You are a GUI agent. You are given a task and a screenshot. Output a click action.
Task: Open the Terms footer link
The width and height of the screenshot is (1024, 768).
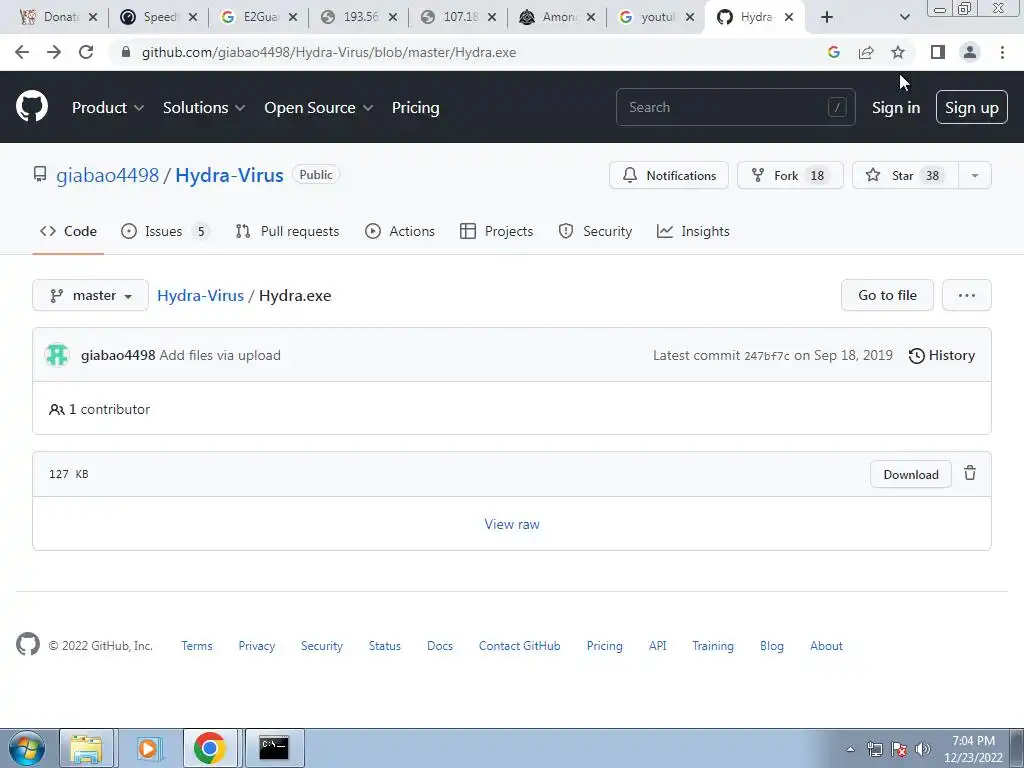pyautogui.click(x=197, y=646)
